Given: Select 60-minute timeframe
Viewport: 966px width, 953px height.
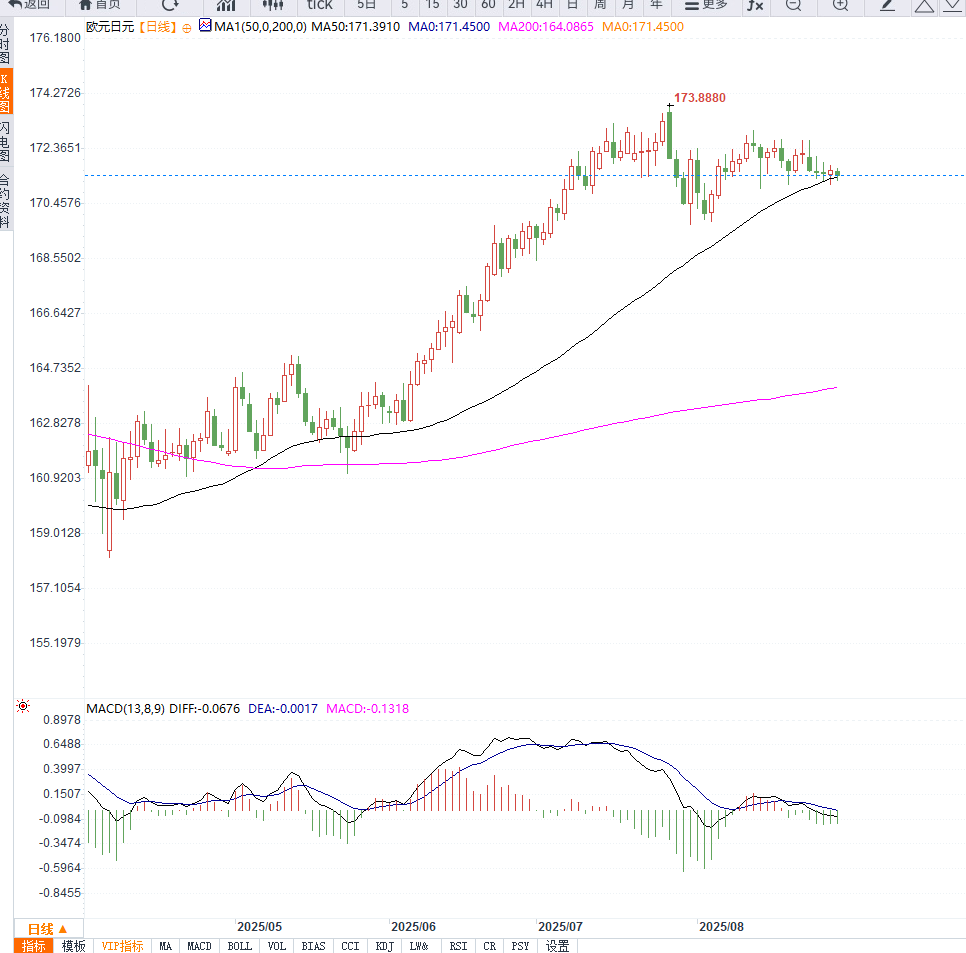Looking at the screenshot, I should coord(488,5).
